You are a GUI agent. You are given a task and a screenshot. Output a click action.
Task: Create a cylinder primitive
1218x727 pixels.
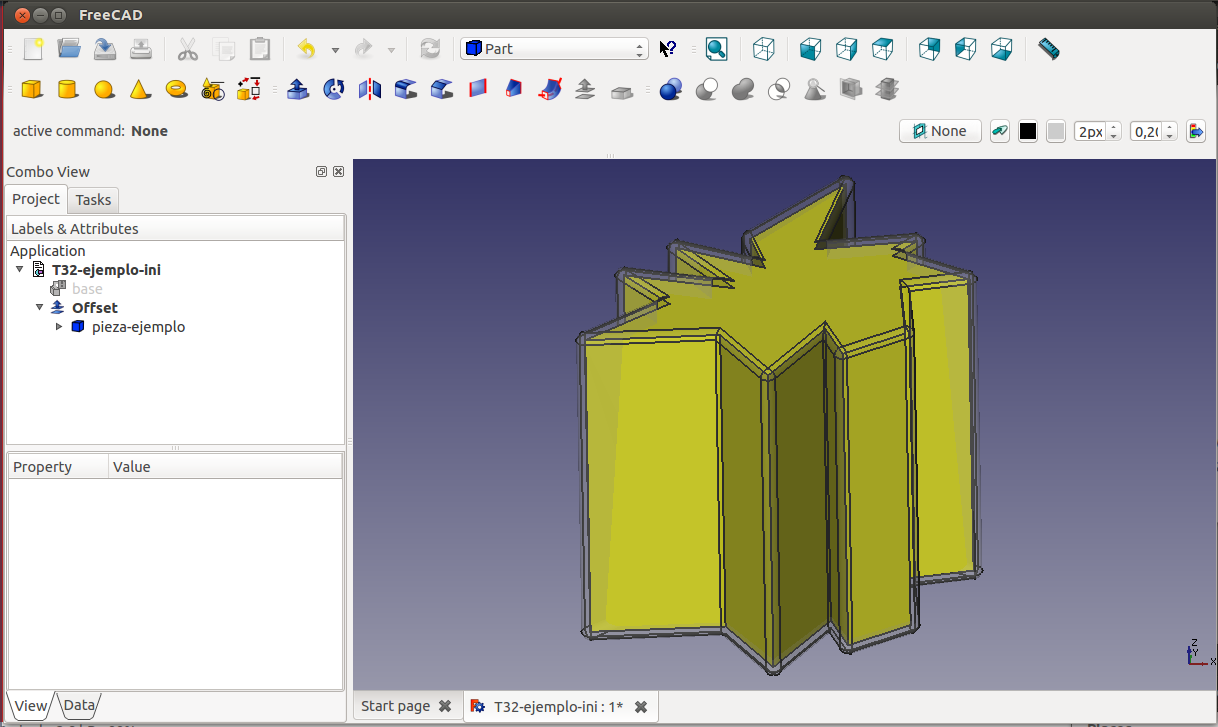pos(68,90)
